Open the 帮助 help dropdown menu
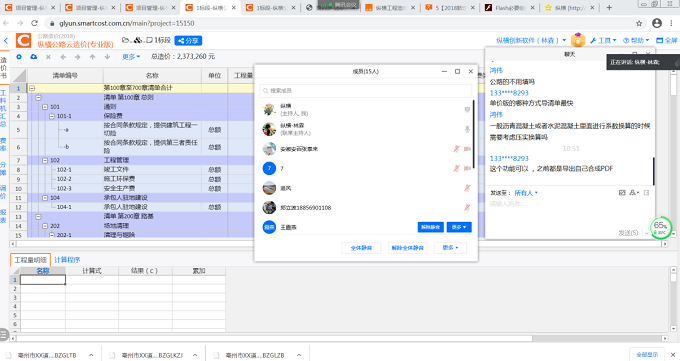 pos(636,40)
